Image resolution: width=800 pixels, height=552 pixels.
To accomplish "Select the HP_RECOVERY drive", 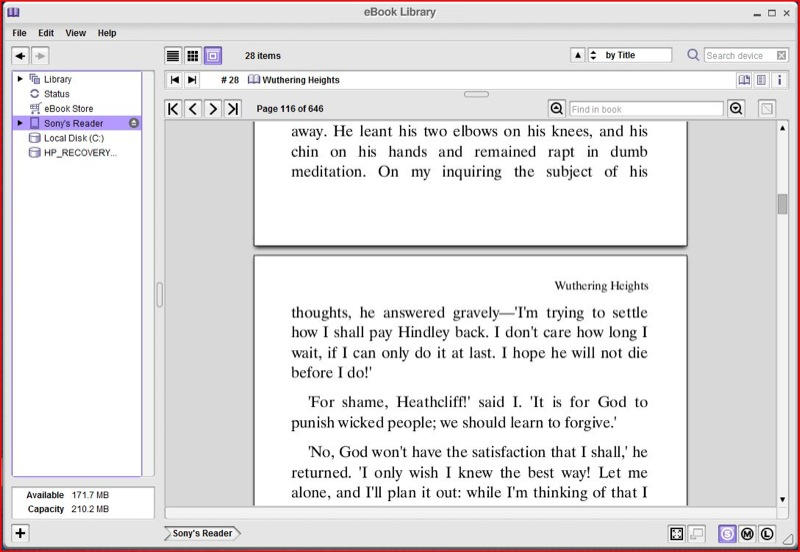I will [80, 153].
